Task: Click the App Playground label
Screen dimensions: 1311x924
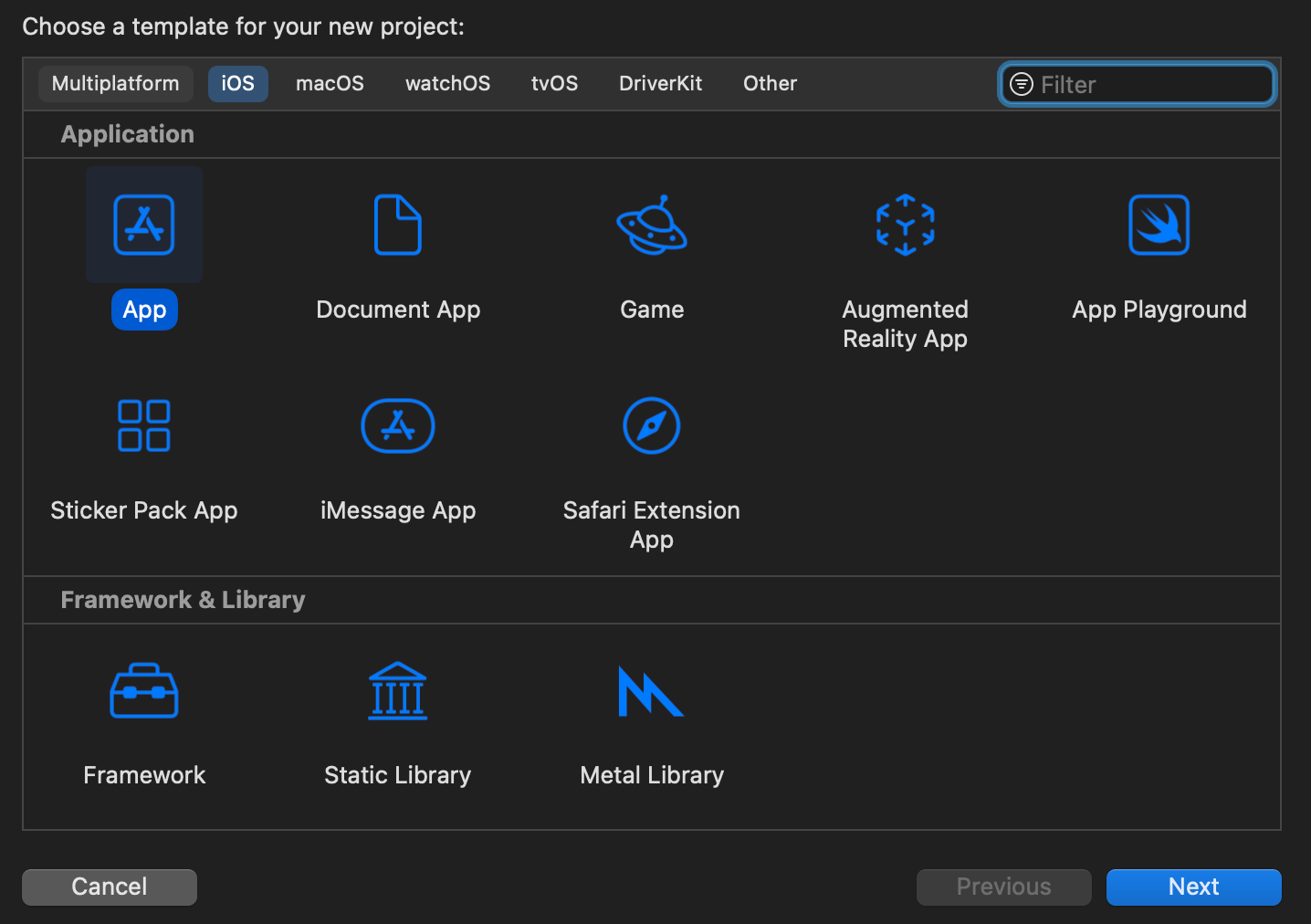Action: [1159, 310]
